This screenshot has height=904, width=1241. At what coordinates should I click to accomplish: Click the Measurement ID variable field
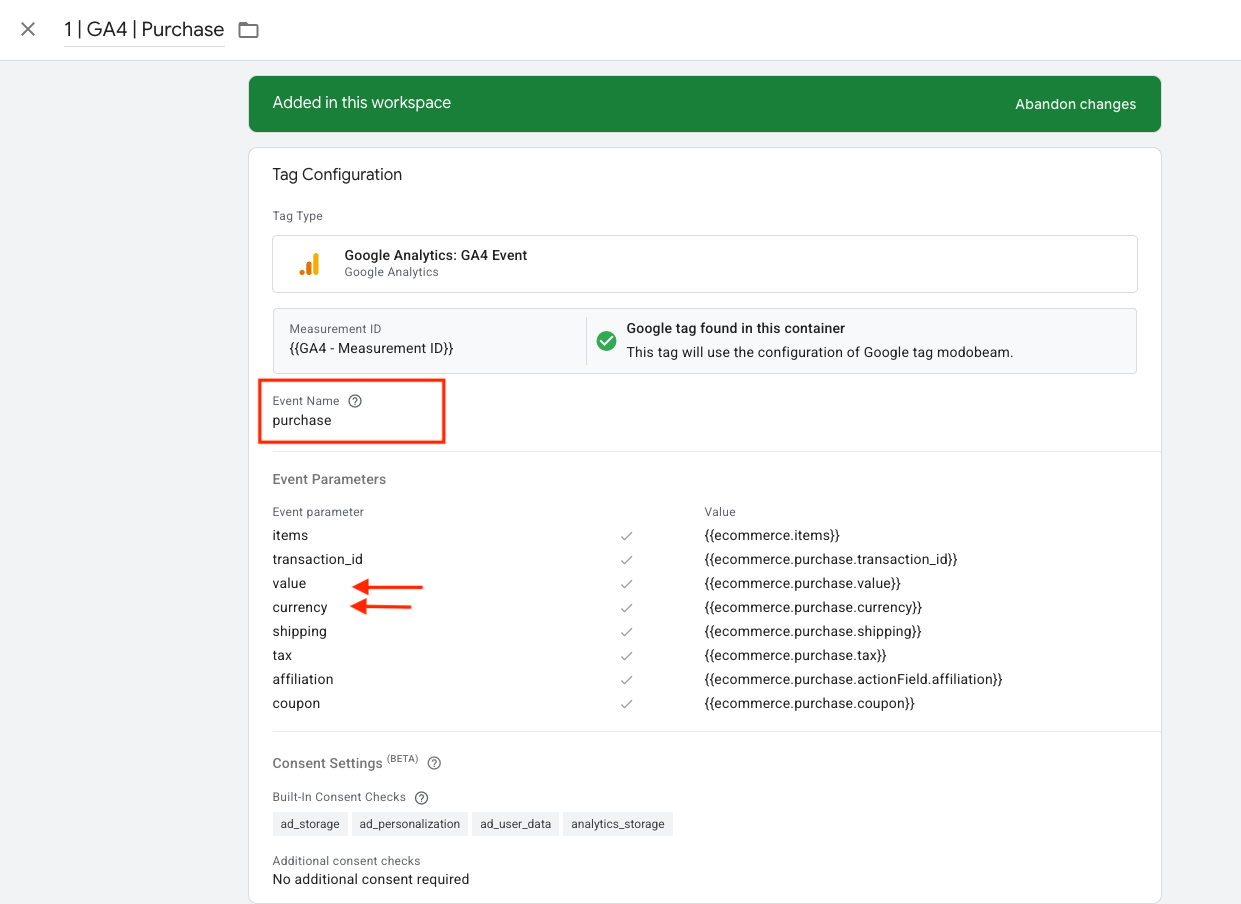[371, 348]
